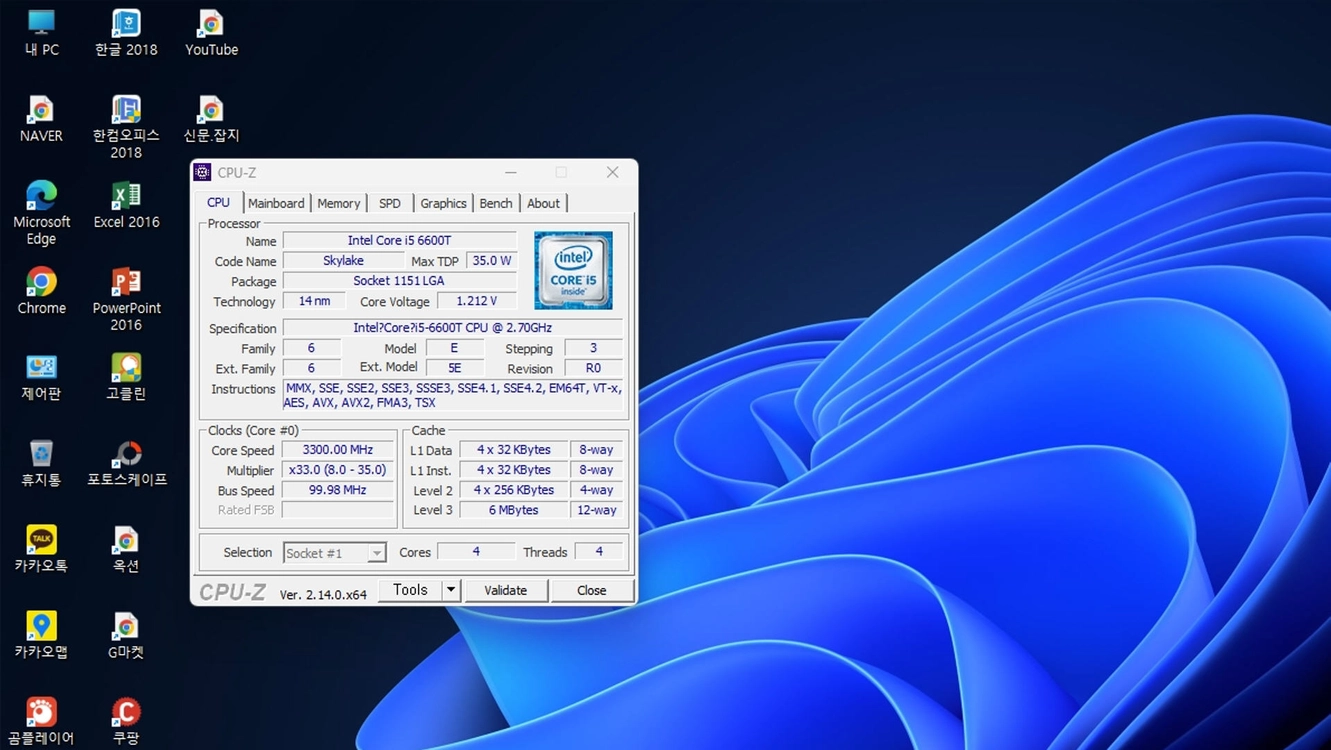Click the Ext. Model 5E value
Image resolution: width=1331 pixels, height=750 pixels.
tap(454, 368)
